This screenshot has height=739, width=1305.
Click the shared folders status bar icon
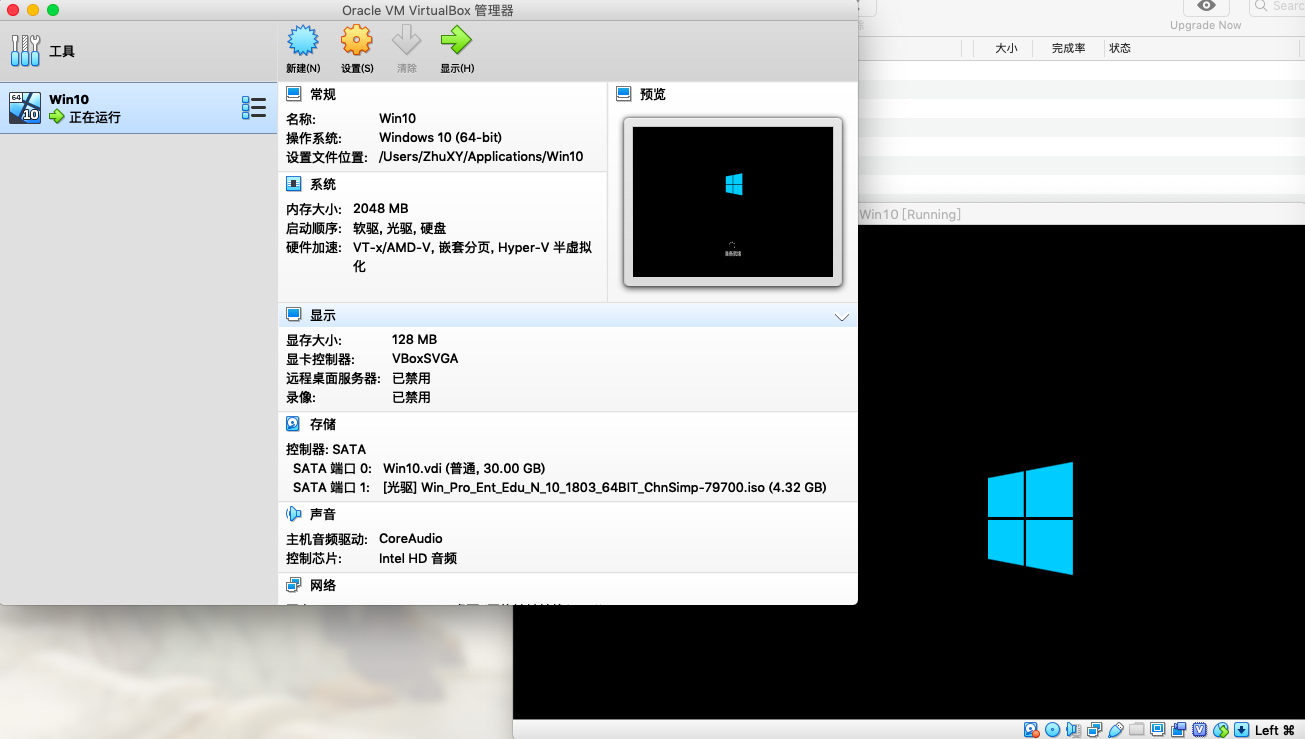[1137, 730]
